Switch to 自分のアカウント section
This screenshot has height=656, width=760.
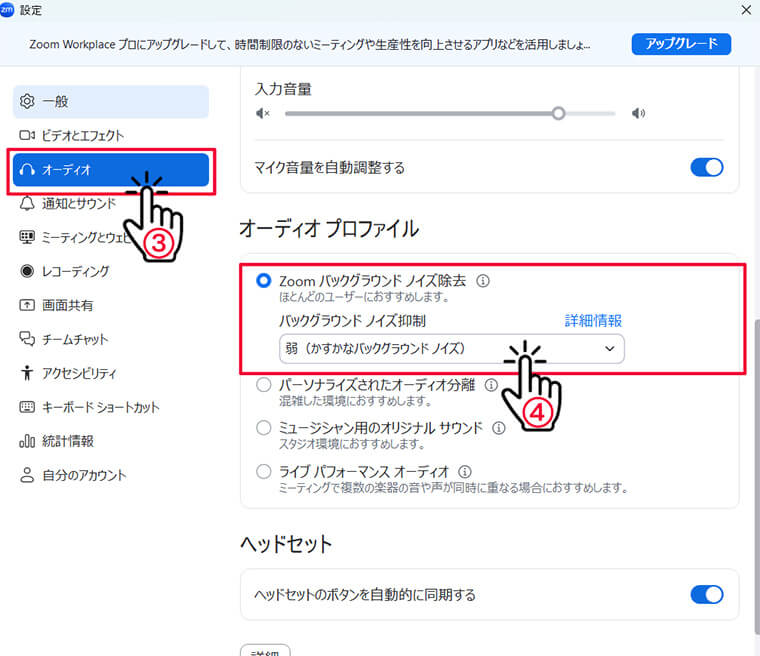[x=84, y=475]
